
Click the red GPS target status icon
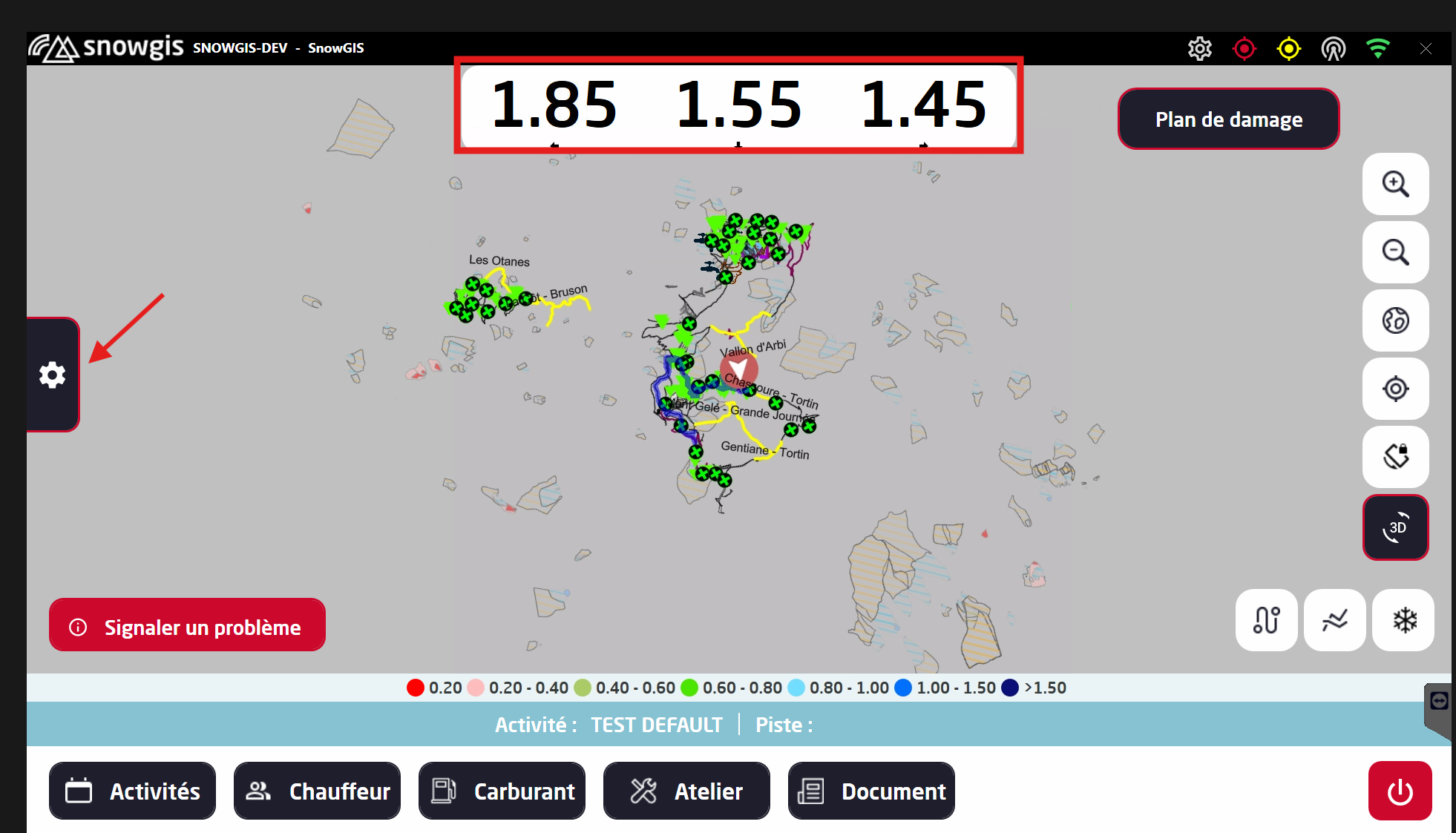click(1244, 49)
